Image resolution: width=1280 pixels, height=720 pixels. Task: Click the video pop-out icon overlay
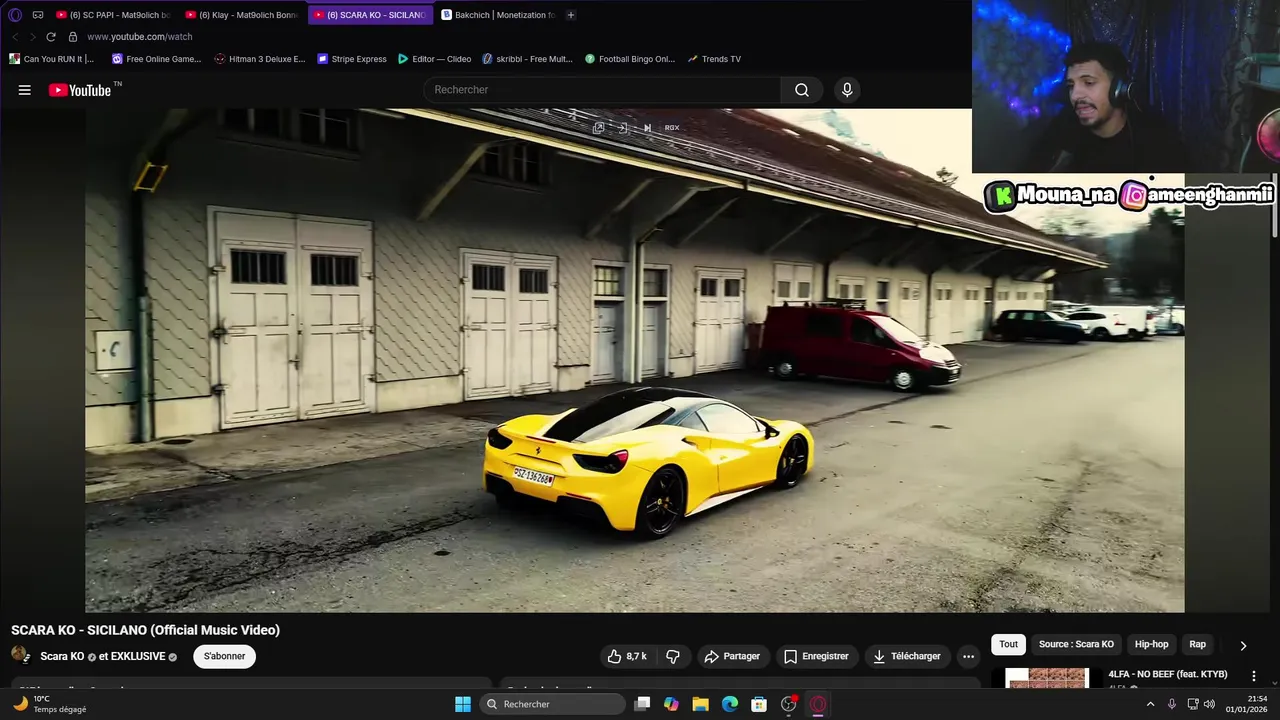pyautogui.click(x=598, y=128)
